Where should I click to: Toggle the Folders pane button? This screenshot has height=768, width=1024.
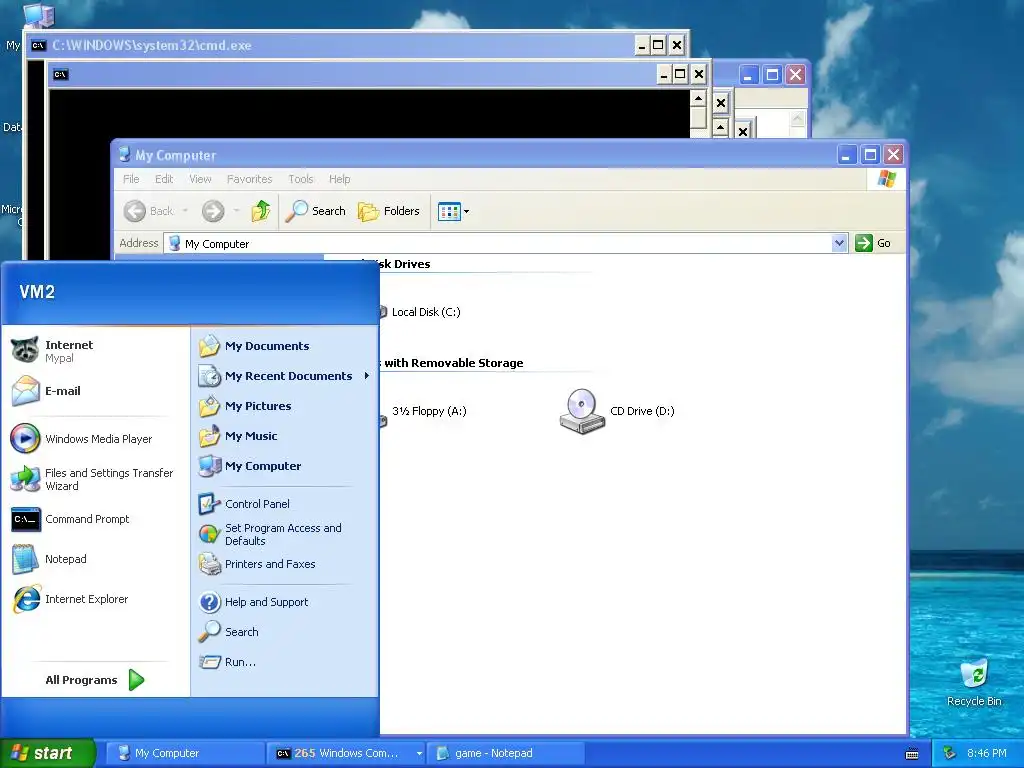389,211
